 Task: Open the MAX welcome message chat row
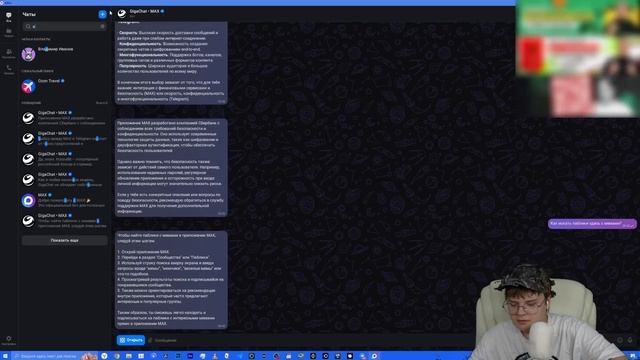(64, 200)
